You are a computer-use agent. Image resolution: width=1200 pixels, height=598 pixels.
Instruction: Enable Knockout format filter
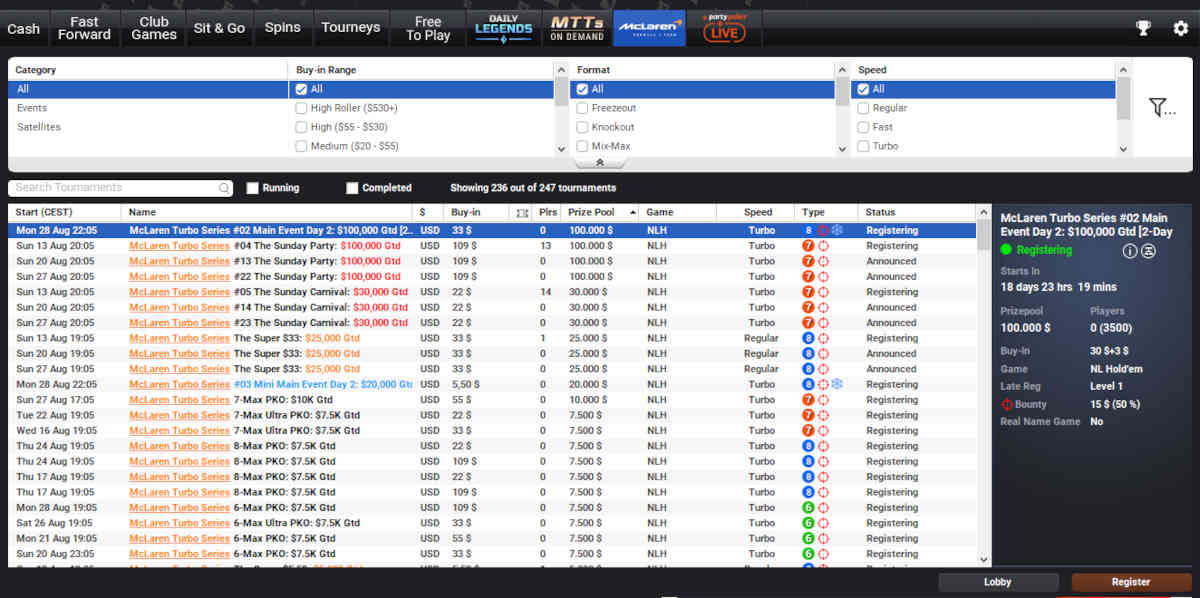click(x=582, y=127)
